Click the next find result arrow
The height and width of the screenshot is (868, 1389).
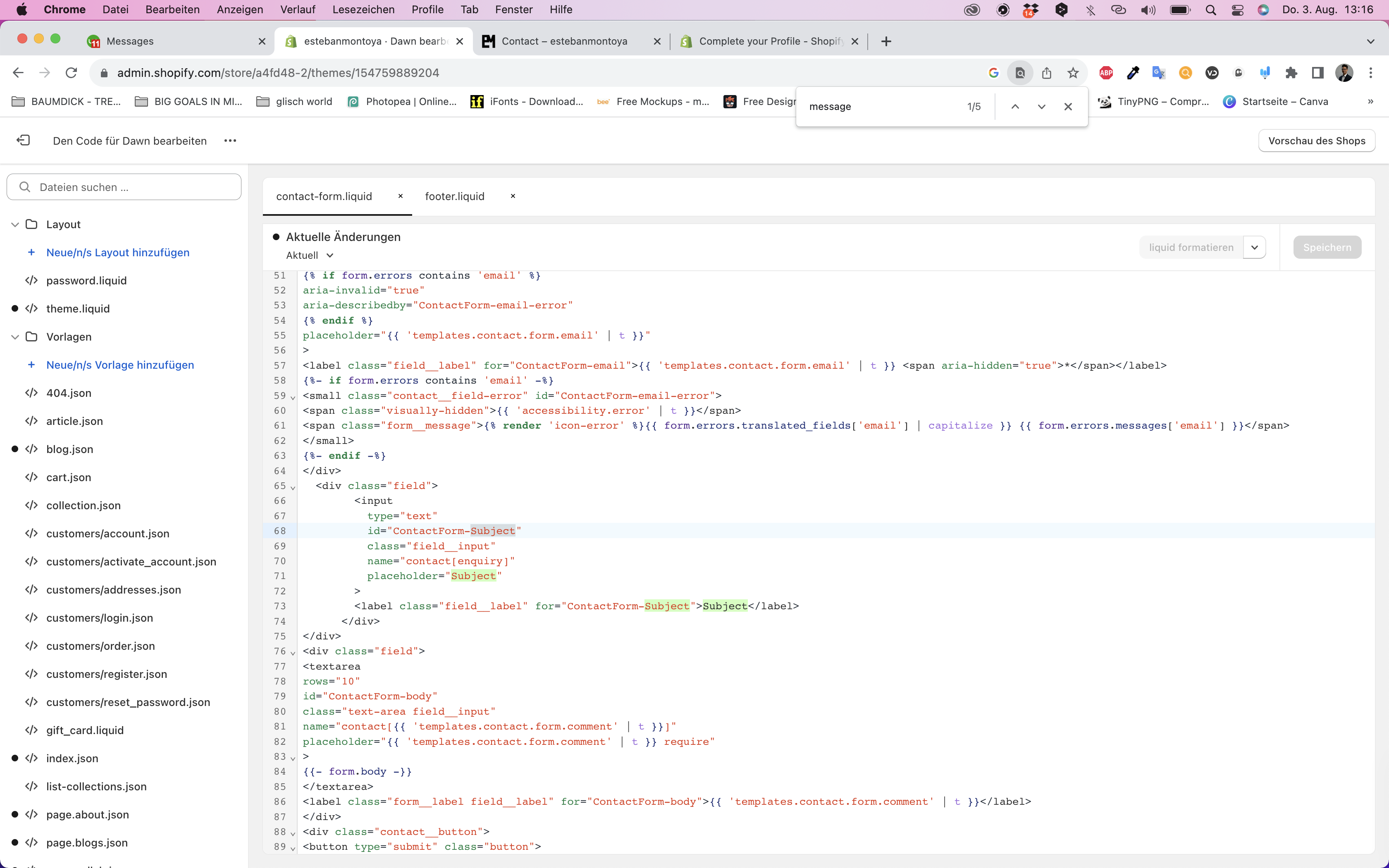pos(1041,107)
